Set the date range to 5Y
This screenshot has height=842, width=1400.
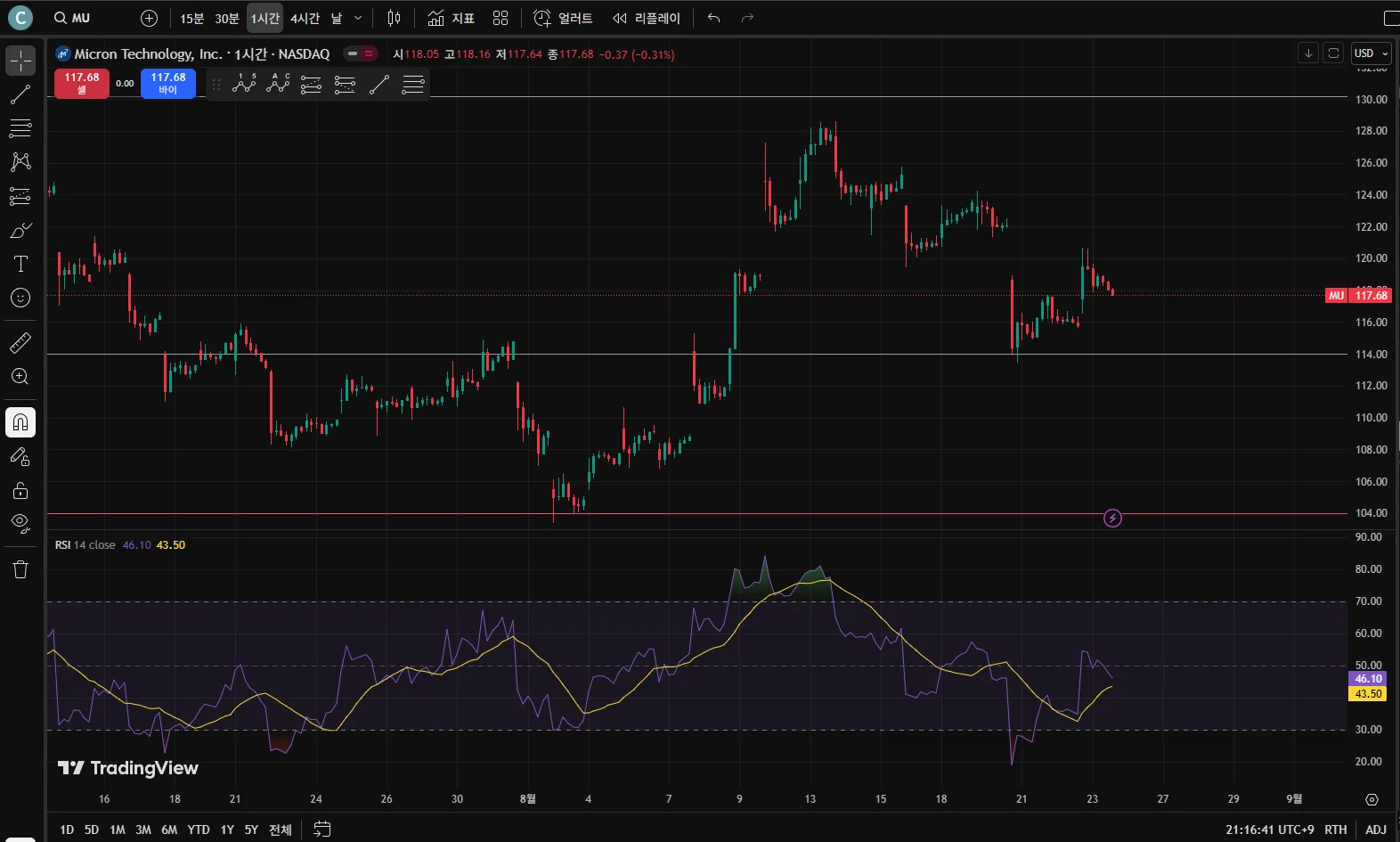point(251,830)
